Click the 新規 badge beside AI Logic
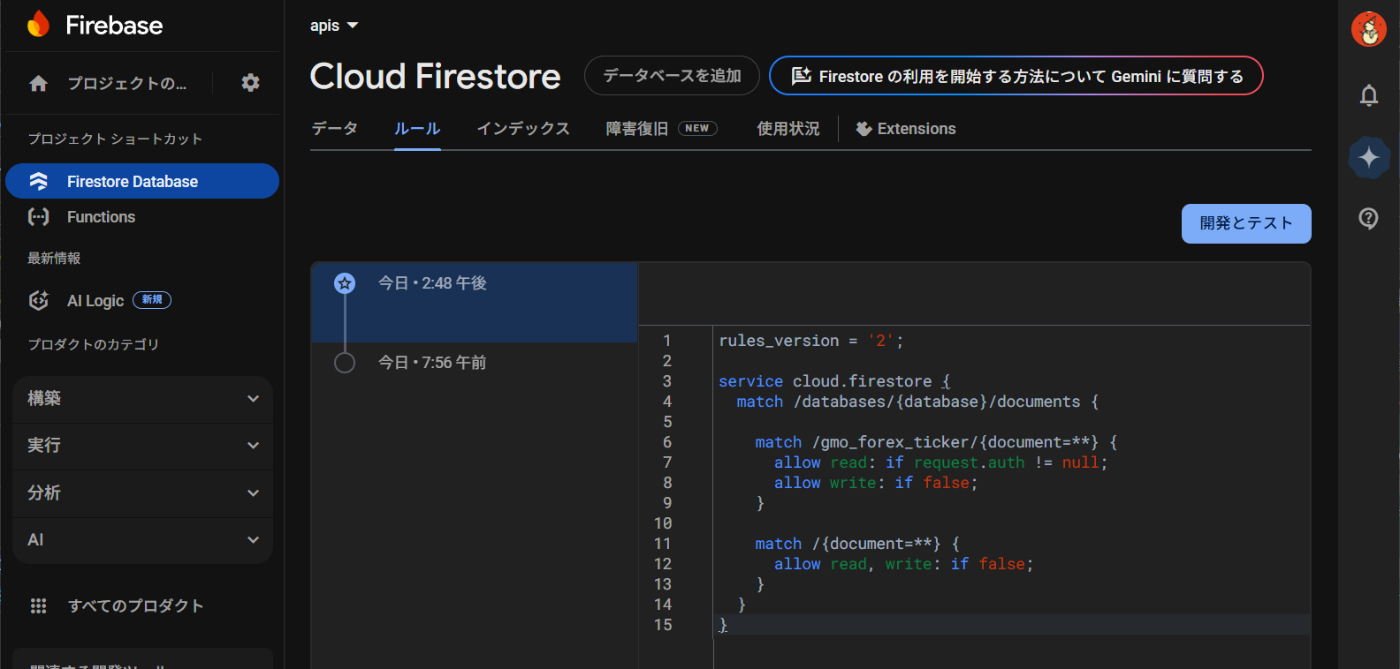This screenshot has width=1400, height=669. (151, 300)
